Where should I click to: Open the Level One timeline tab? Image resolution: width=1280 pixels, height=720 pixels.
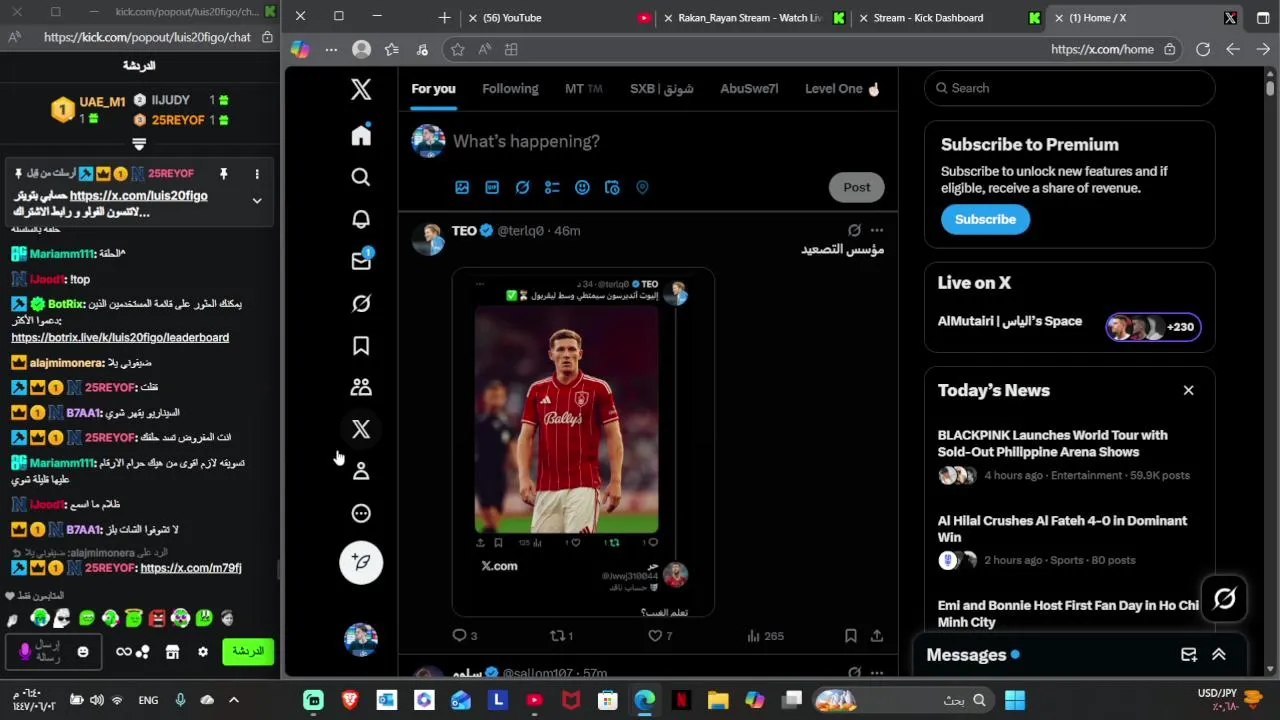click(843, 88)
